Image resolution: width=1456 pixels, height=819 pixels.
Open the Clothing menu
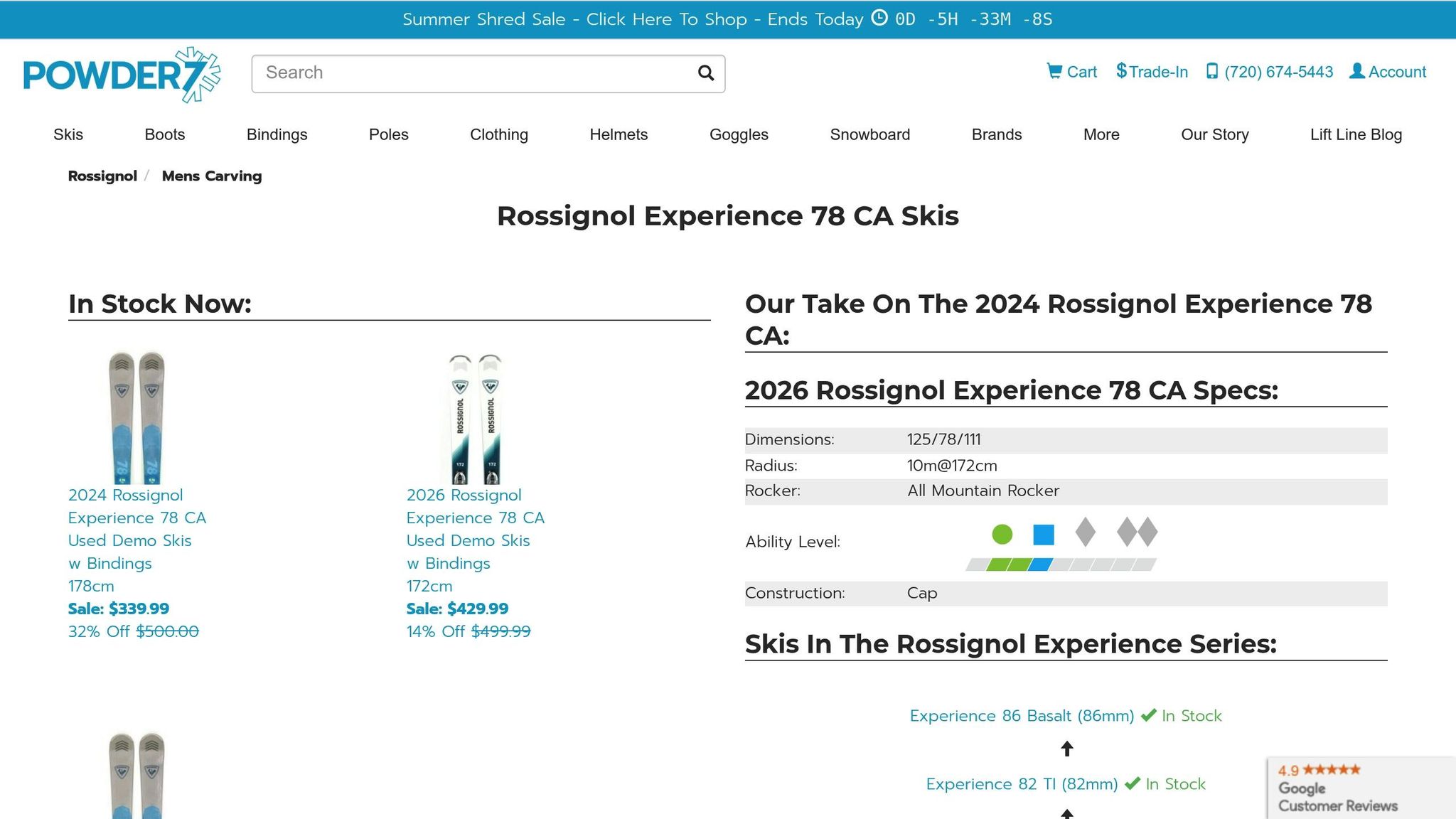499,134
